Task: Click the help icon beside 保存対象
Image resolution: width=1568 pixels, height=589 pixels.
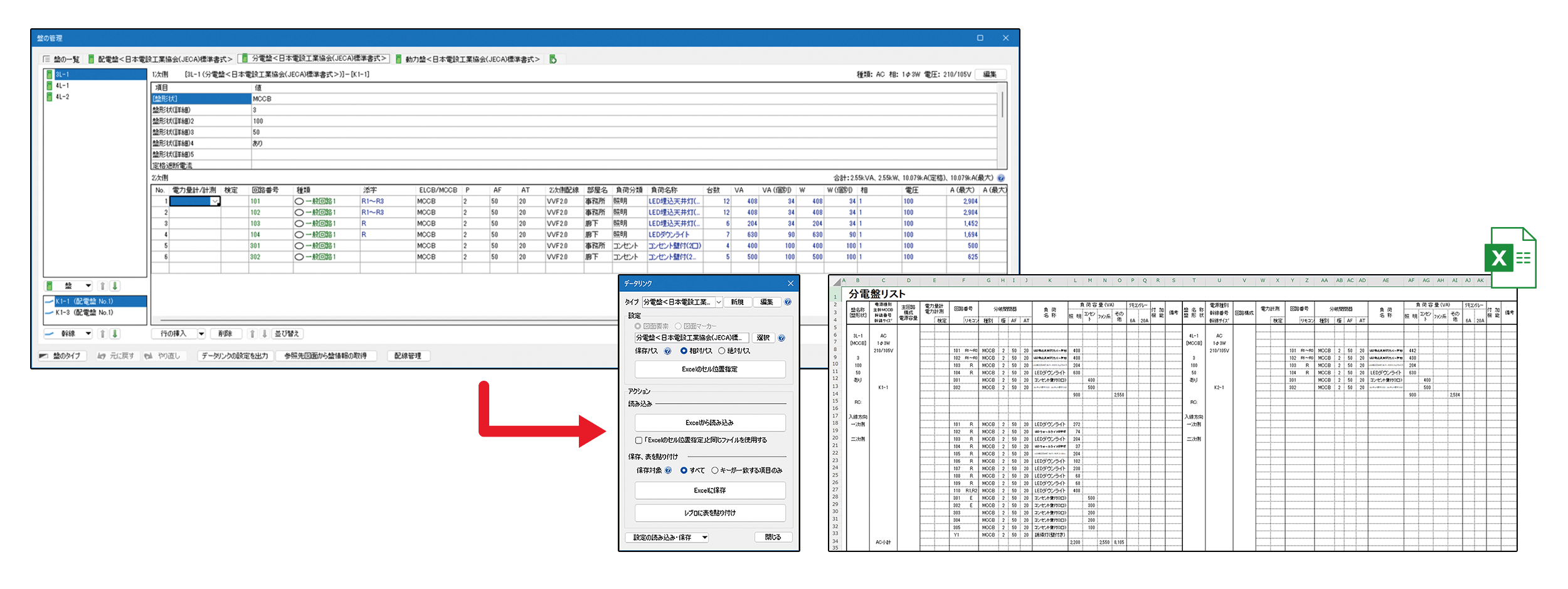Action: 668,470
